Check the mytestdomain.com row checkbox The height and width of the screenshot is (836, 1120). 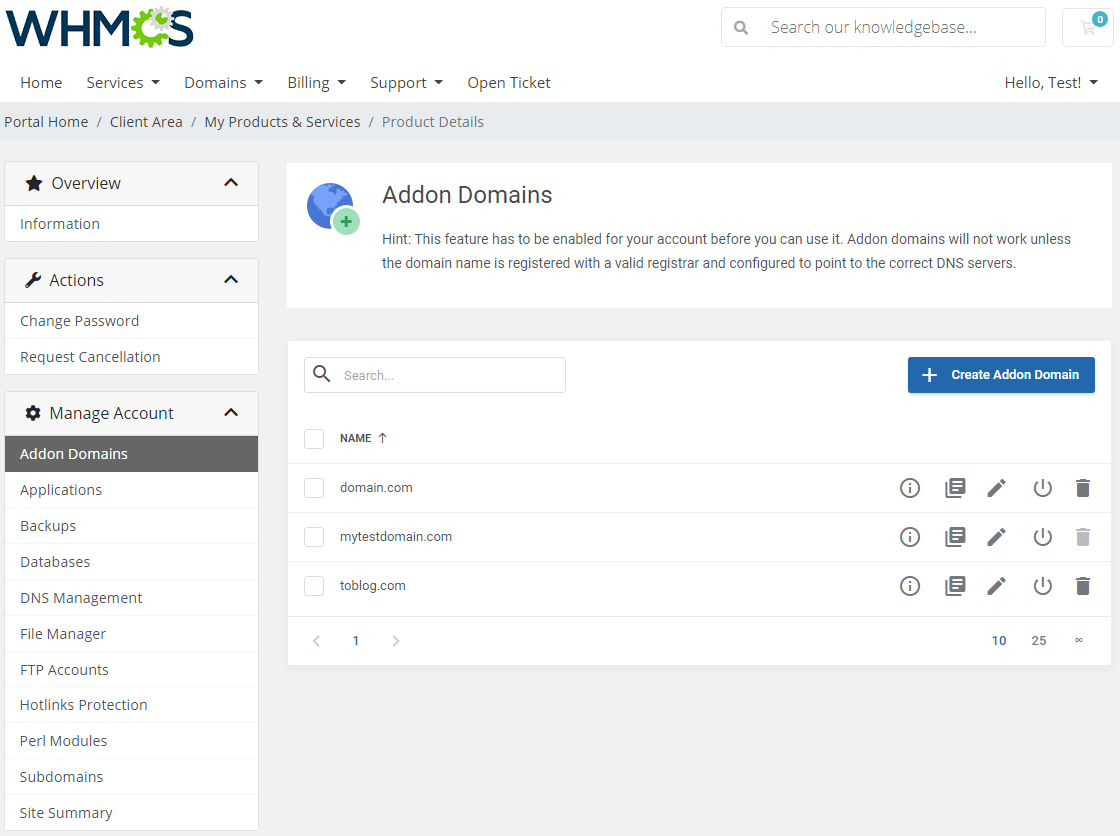(314, 537)
